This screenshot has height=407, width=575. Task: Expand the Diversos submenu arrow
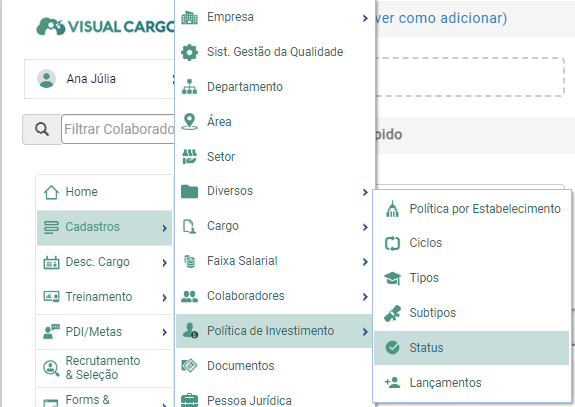(365, 192)
